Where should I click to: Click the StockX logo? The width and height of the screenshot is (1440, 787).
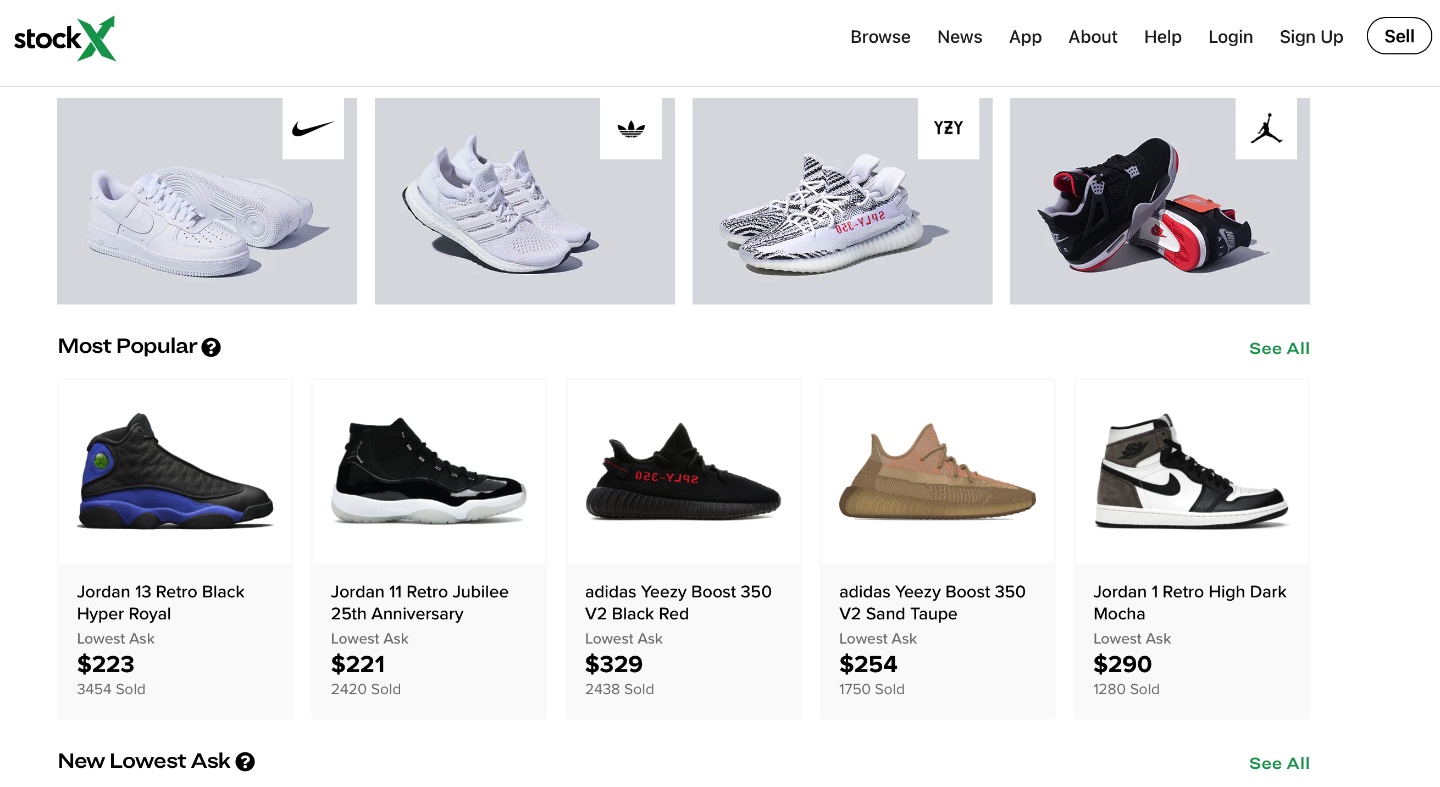(x=65, y=39)
